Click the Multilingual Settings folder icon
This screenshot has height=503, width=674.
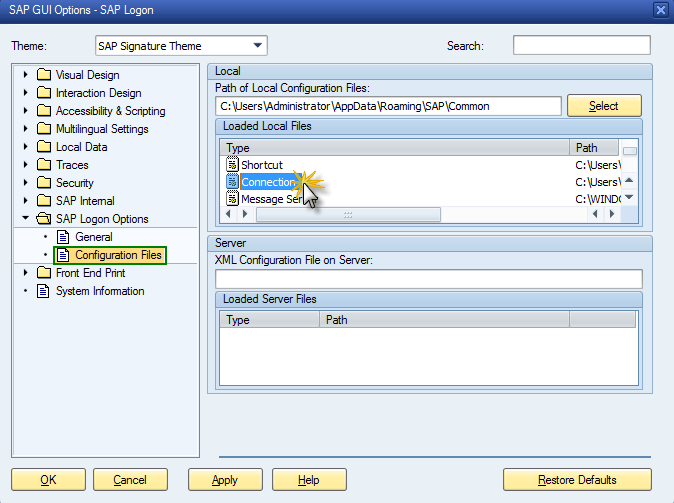(x=44, y=129)
